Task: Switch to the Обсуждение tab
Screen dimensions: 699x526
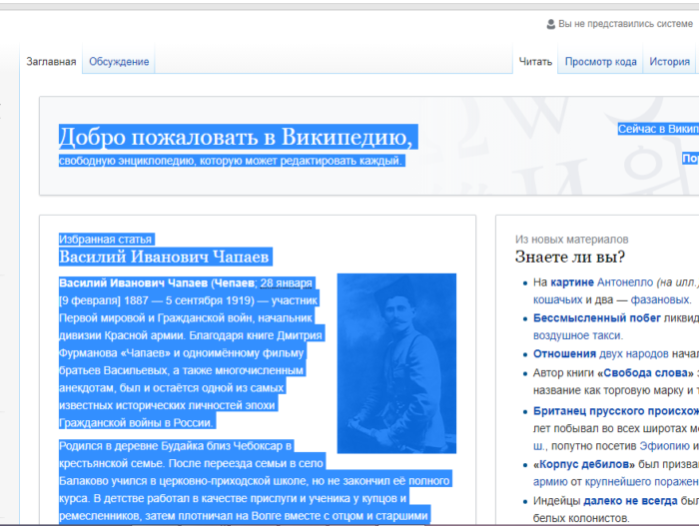Action: 119,62
